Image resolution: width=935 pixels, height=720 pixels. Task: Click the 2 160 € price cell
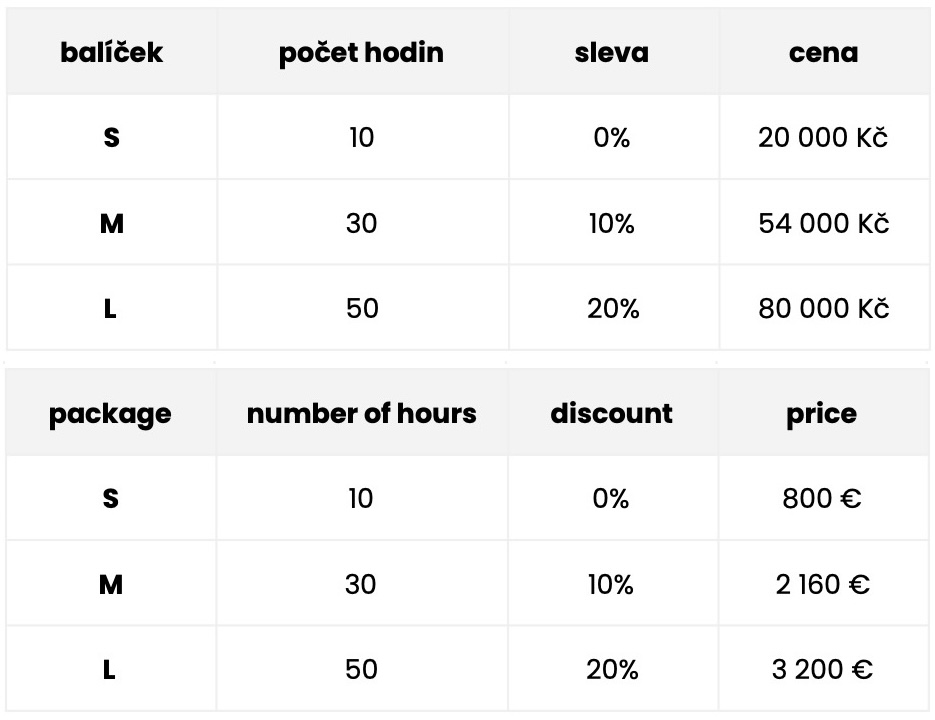click(823, 583)
